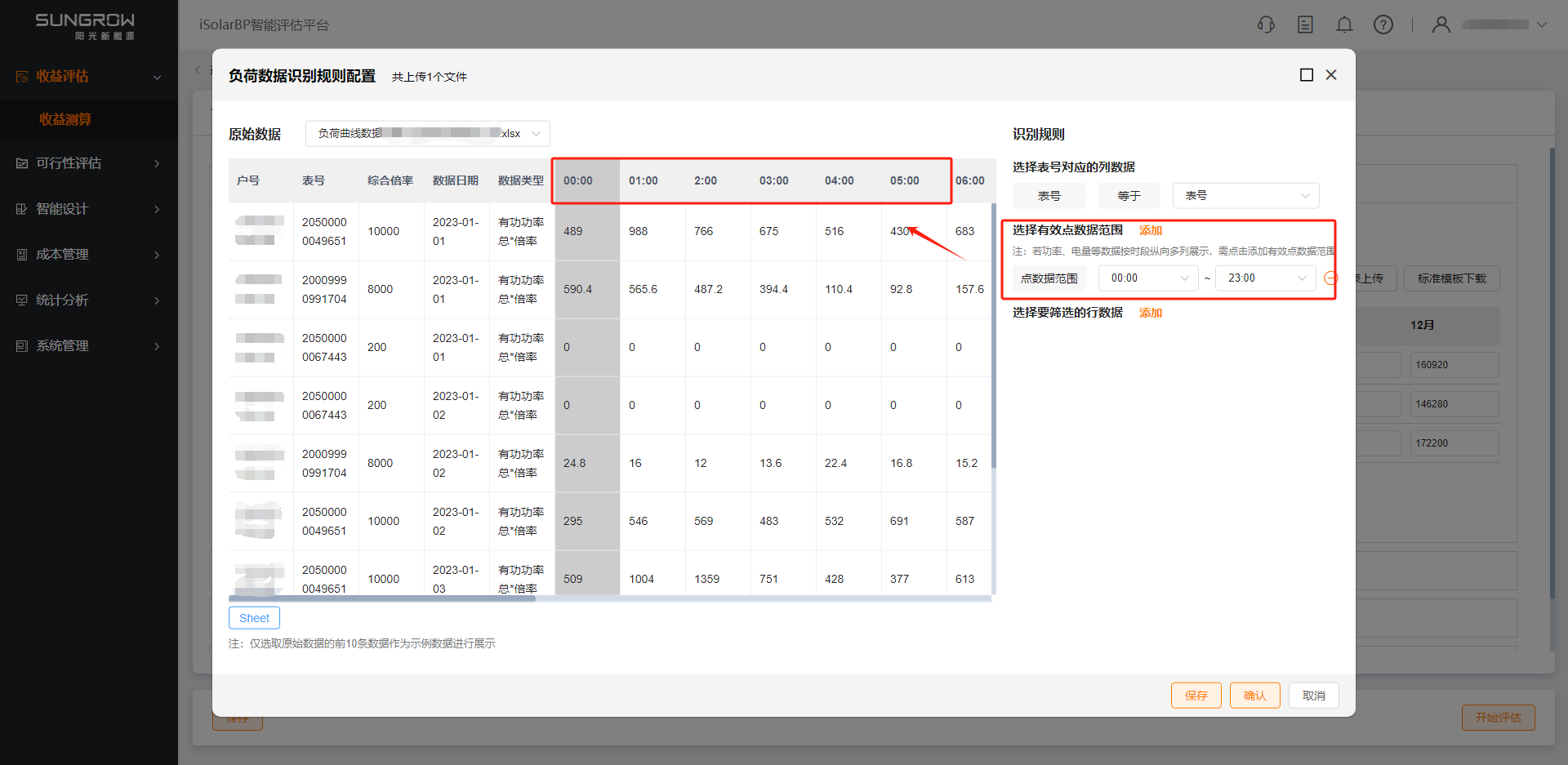
Task: Remove the point data range row
Action: pos(1330,278)
